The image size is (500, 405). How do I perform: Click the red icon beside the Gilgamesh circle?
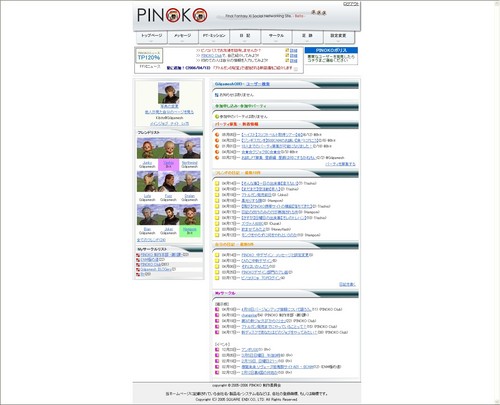tap(138, 269)
